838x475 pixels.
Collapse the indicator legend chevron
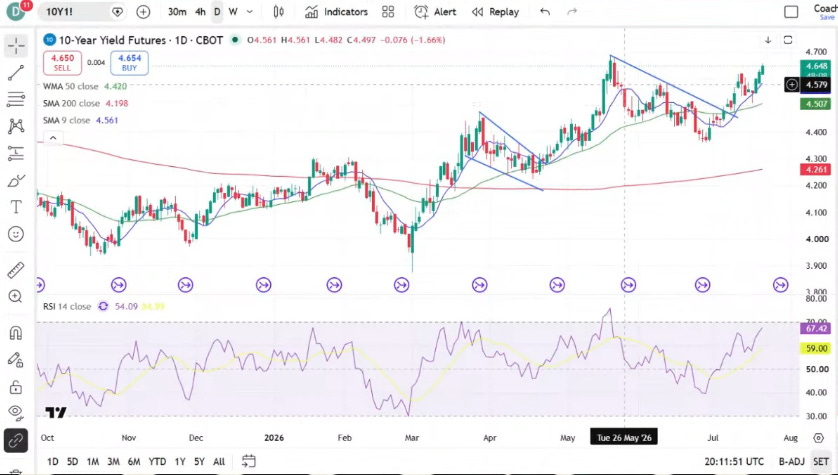click(53, 138)
